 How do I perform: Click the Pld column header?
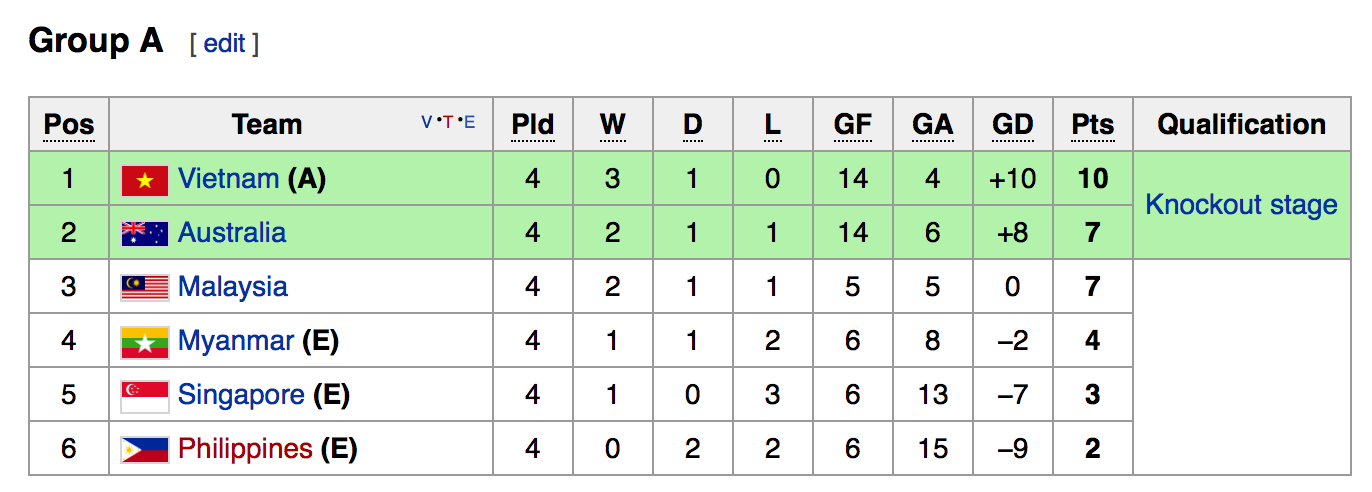click(532, 125)
